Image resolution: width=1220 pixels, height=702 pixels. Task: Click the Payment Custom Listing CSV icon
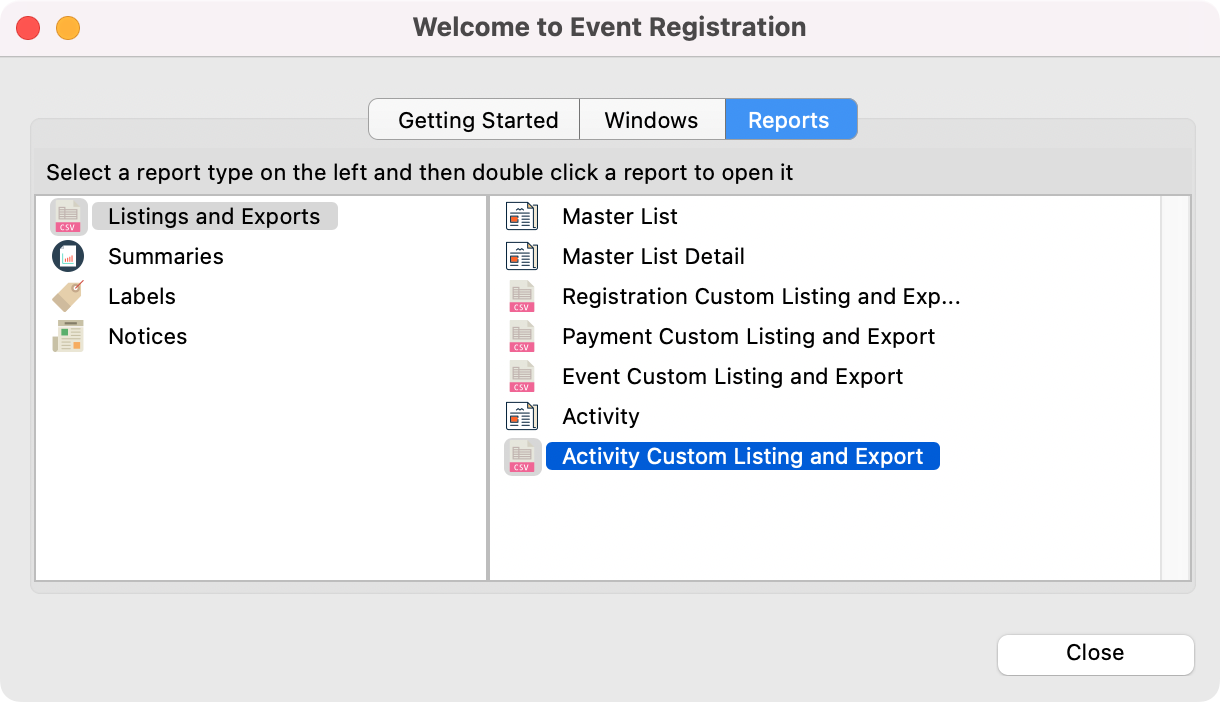(522, 337)
